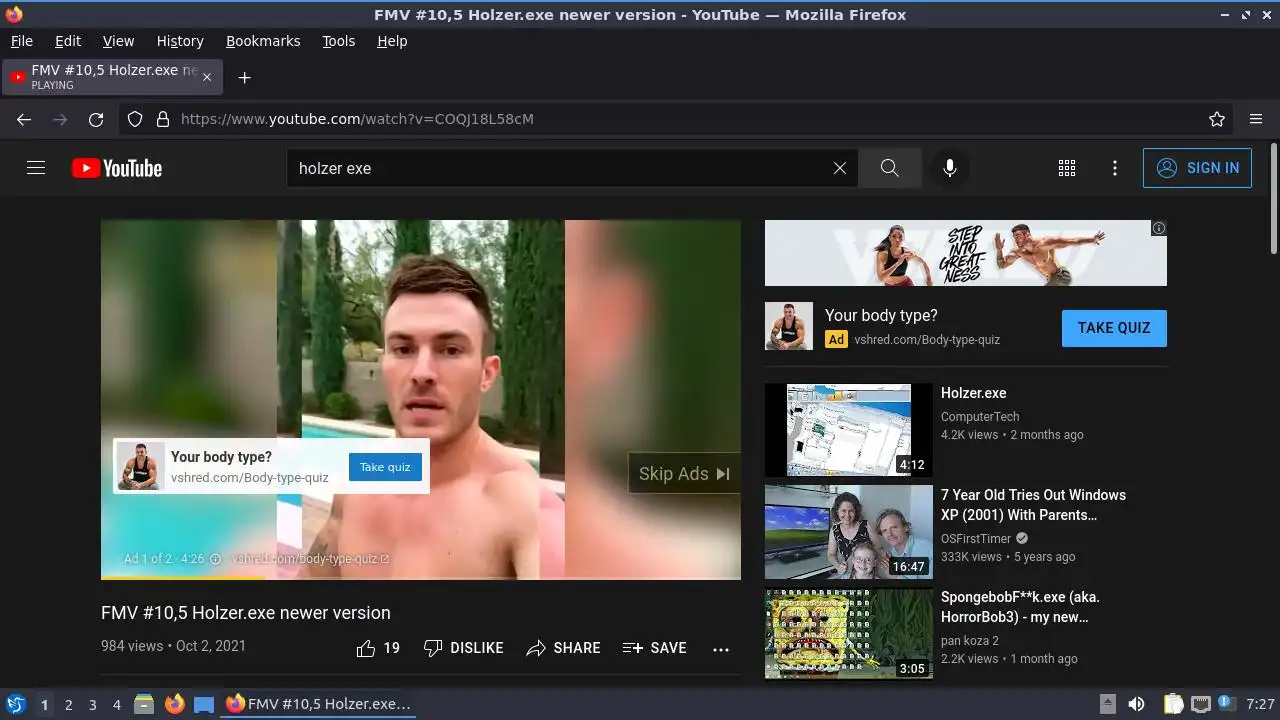
Task: Open ad info icon in sidebar banner
Action: 1159,228
